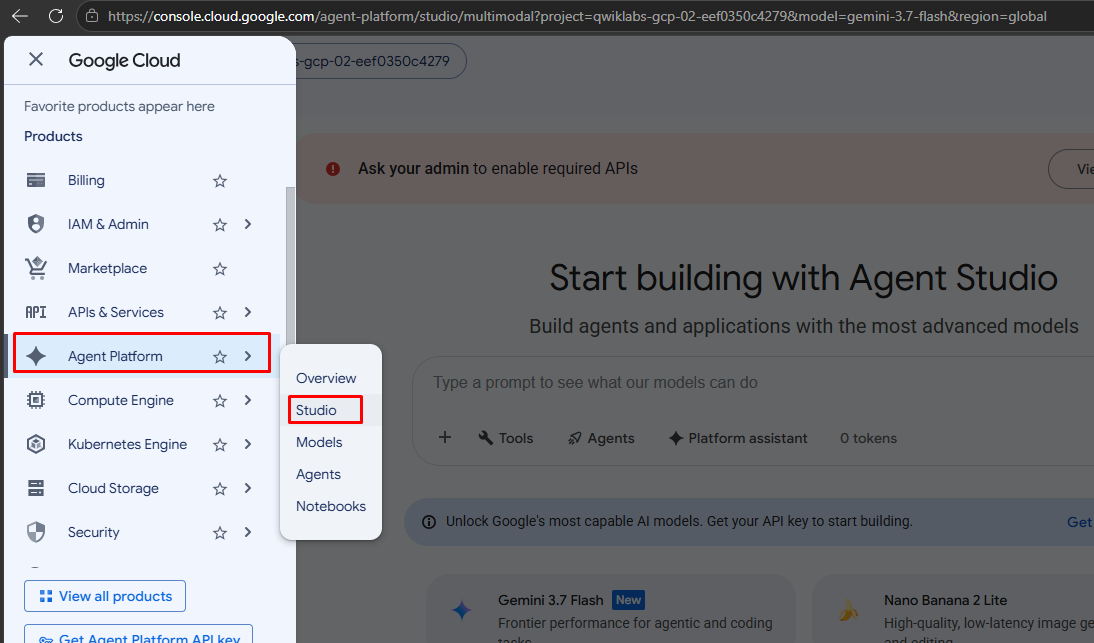
Task: Star Compute Engine as a favorite
Action: pos(220,400)
